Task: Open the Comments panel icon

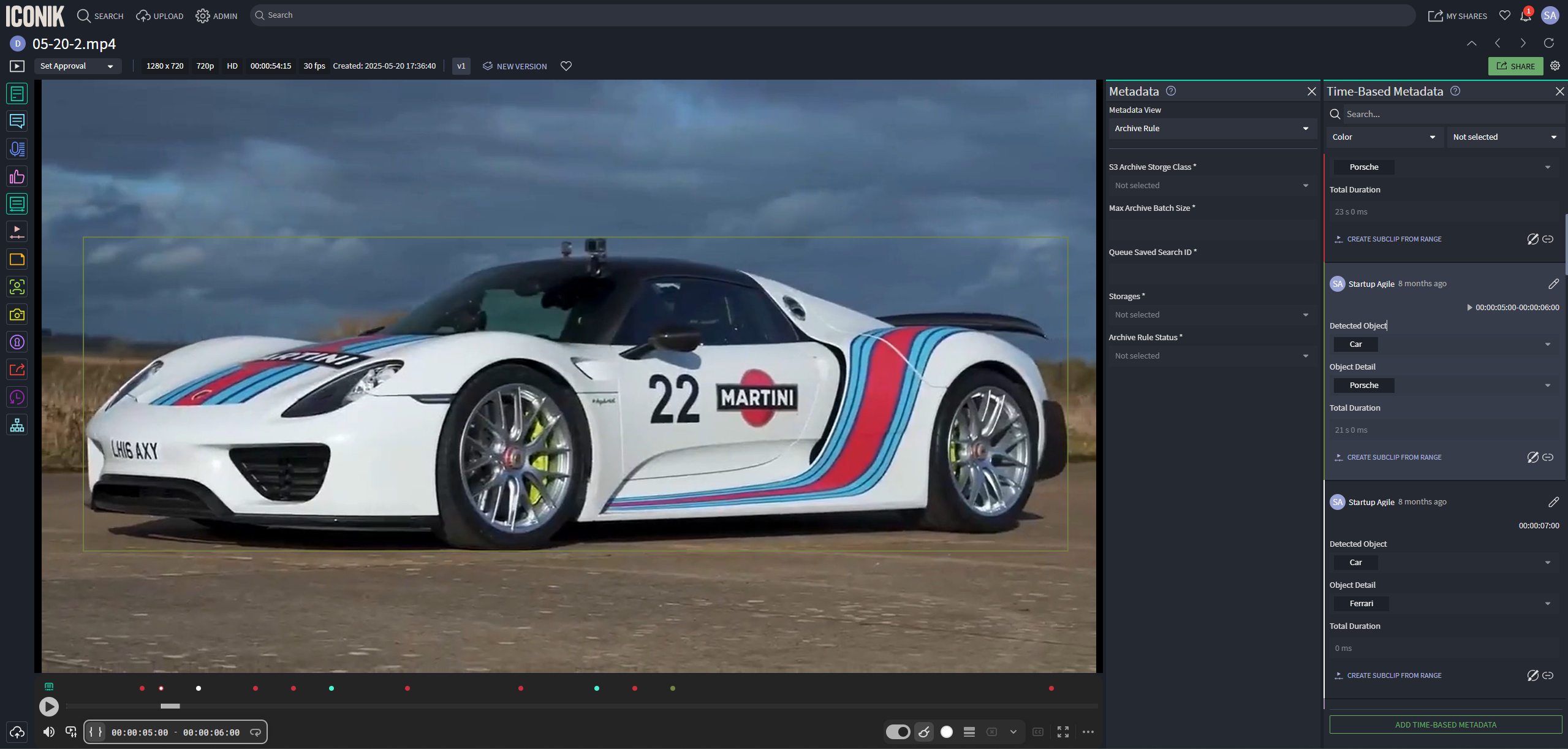Action: [17, 121]
